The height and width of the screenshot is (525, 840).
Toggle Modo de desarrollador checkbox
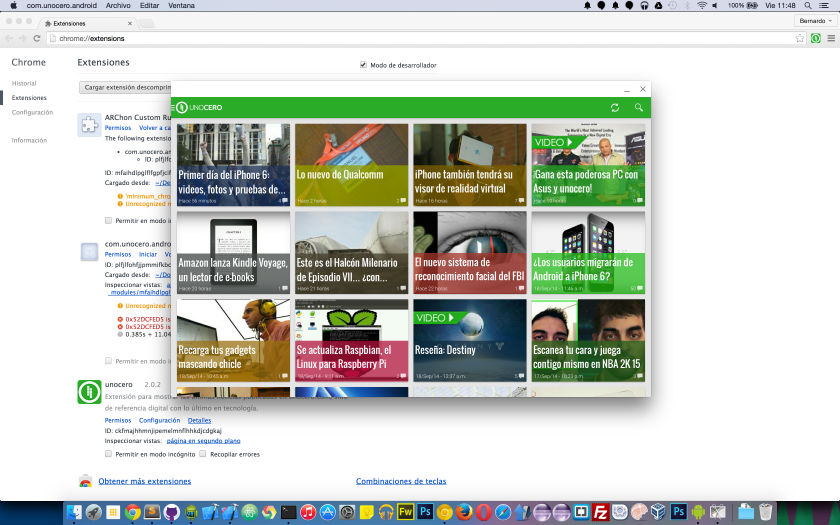tap(363, 65)
